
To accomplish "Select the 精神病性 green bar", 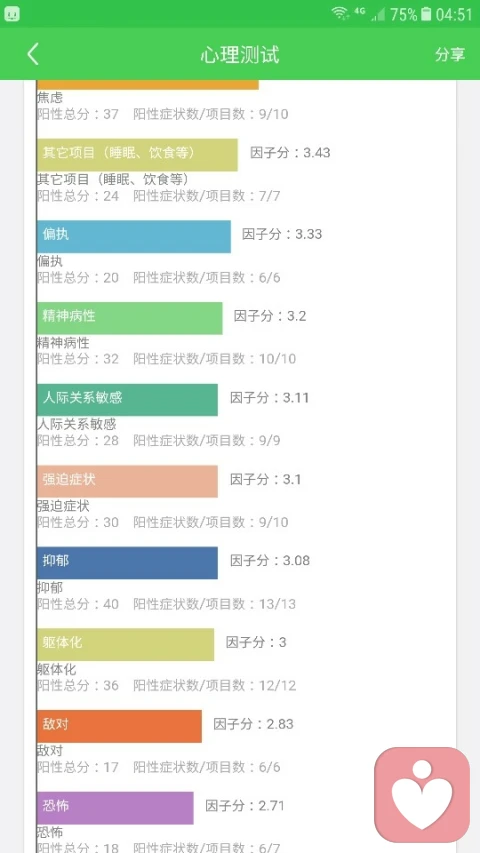I will 130,318.
